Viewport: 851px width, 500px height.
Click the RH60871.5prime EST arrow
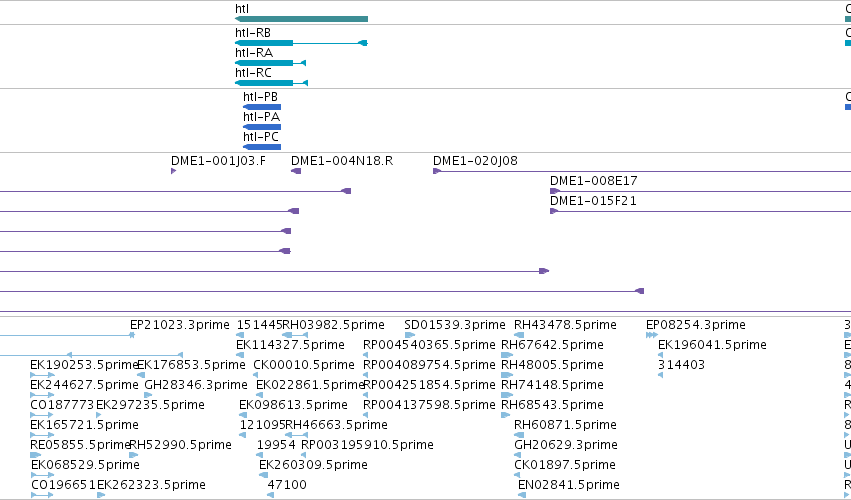click(x=519, y=435)
